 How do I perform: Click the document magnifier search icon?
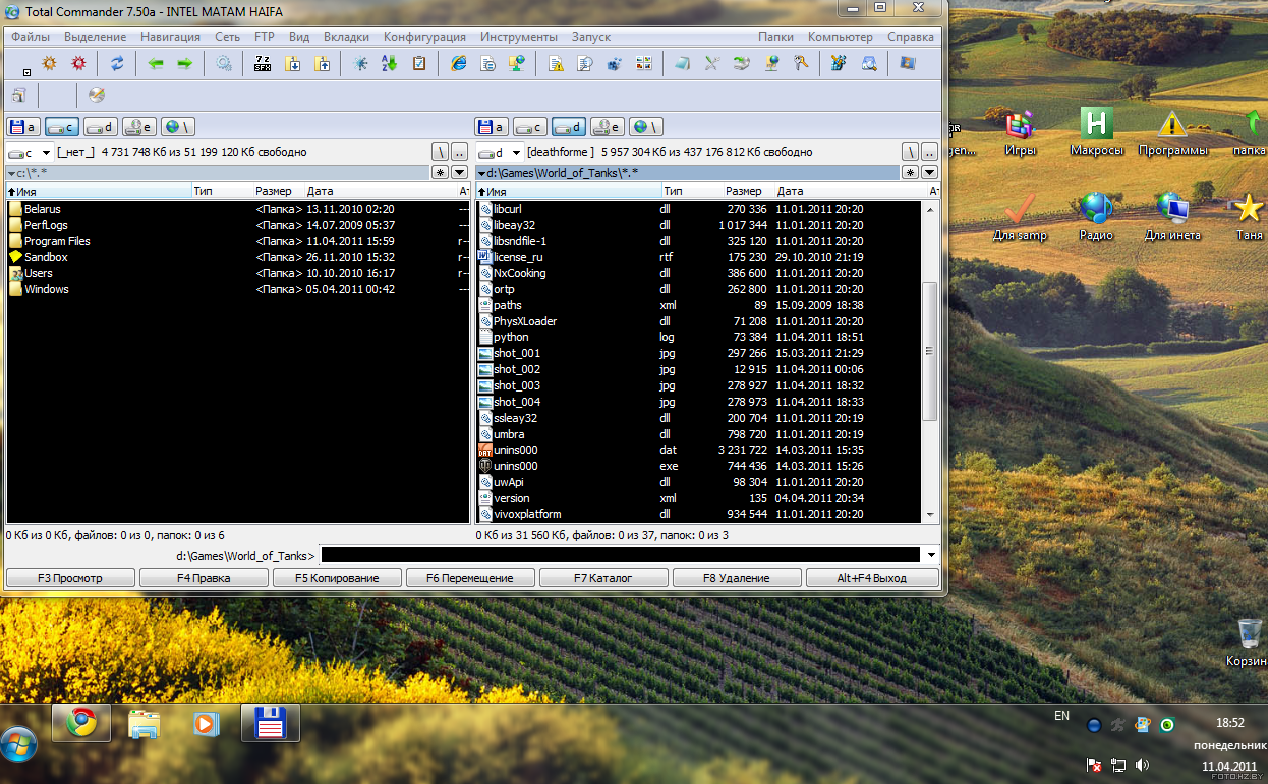pos(585,63)
